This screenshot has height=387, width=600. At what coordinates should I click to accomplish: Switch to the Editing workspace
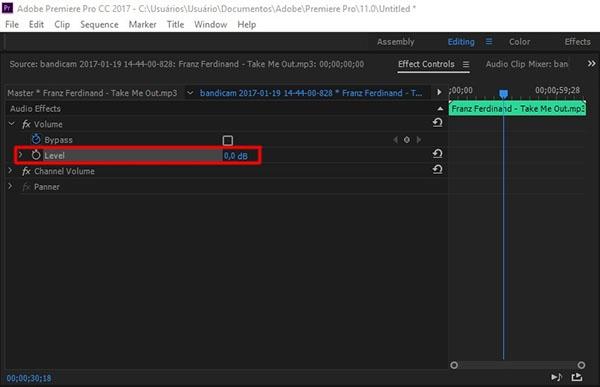461,42
